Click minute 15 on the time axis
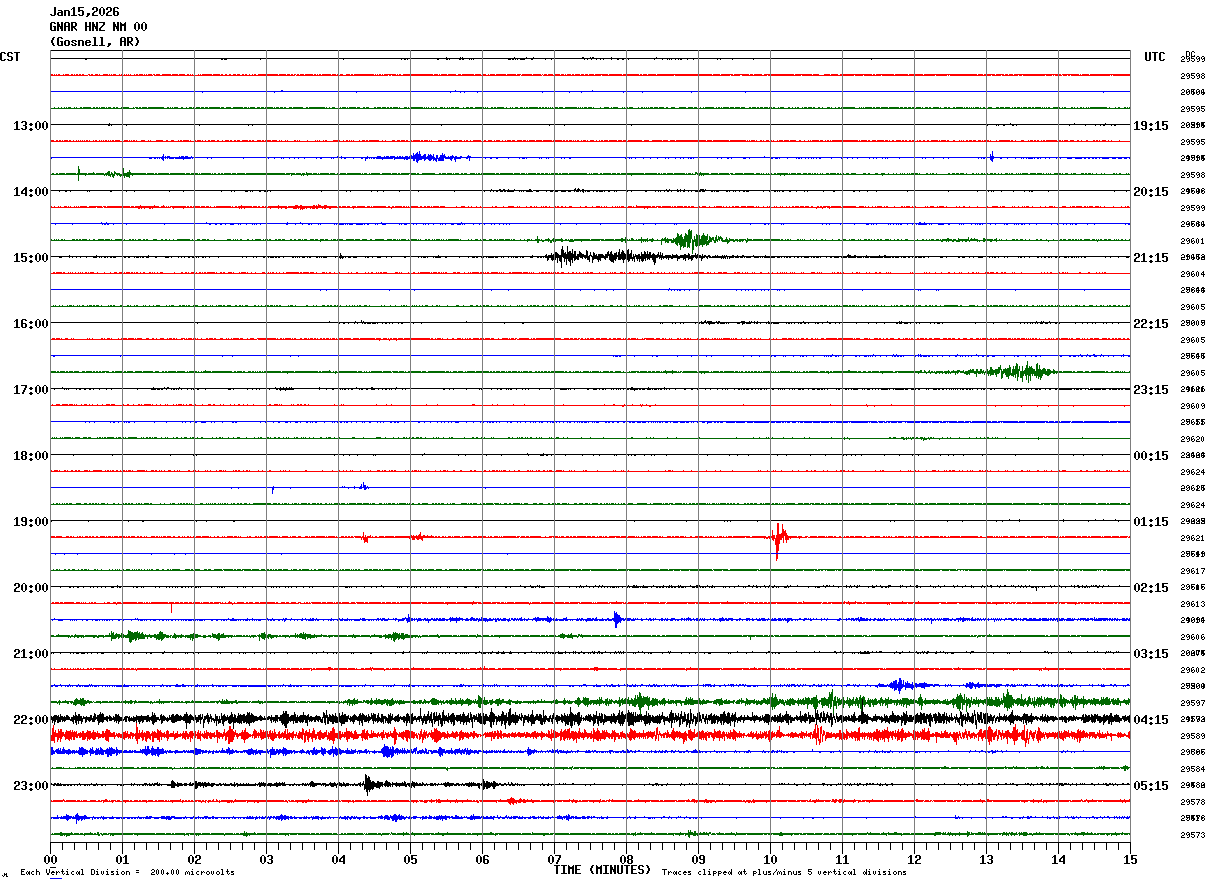1210x886 pixels. tap(1130, 859)
